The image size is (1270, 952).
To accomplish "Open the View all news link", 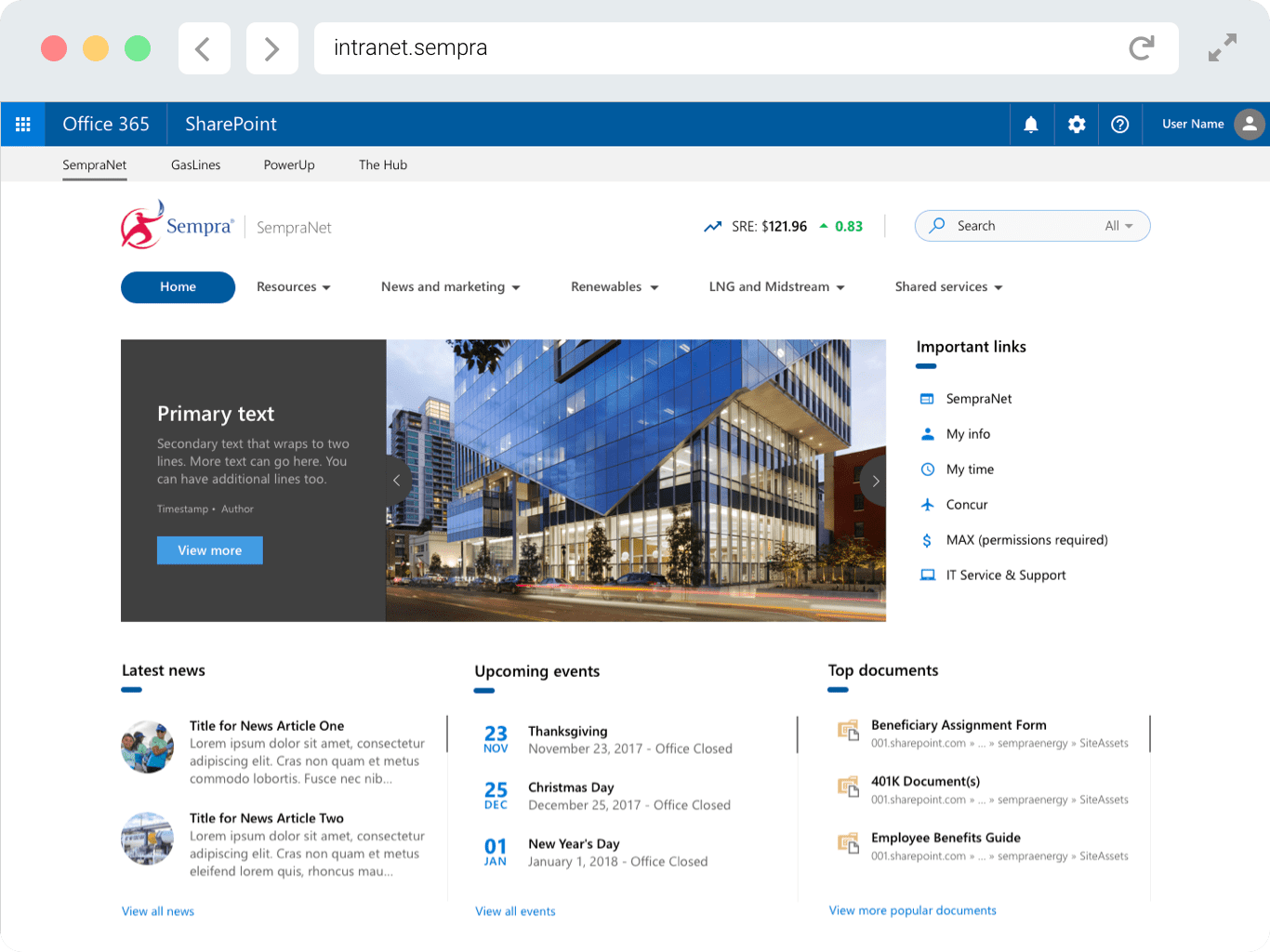I will coord(158,911).
